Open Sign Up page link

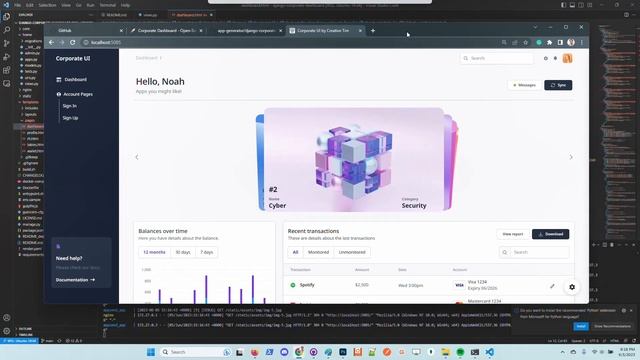pos(70,118)
